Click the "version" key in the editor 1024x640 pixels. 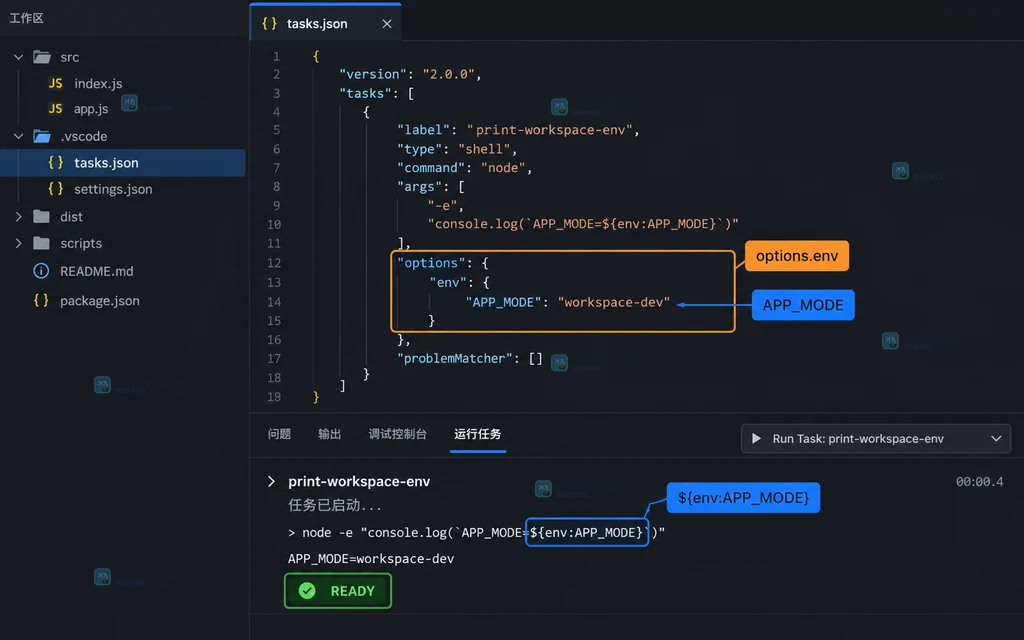tap(372, 74)
